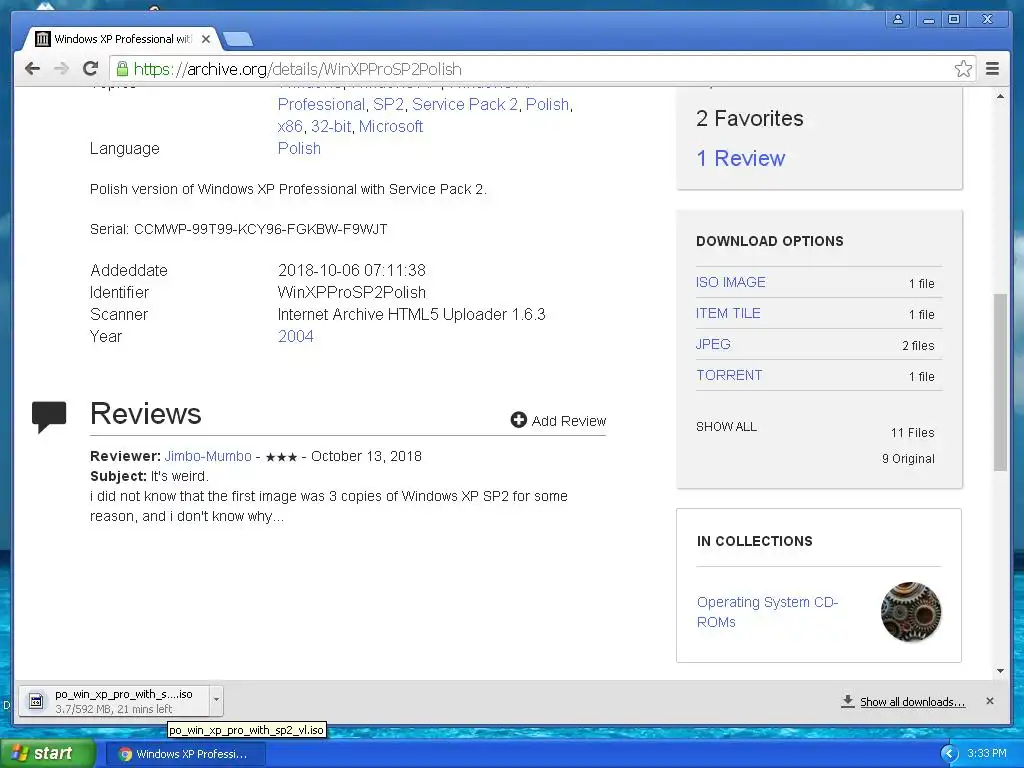1024x768 pixels.
Task: Click the iso file icon in downloads bar
Action: 36,701
